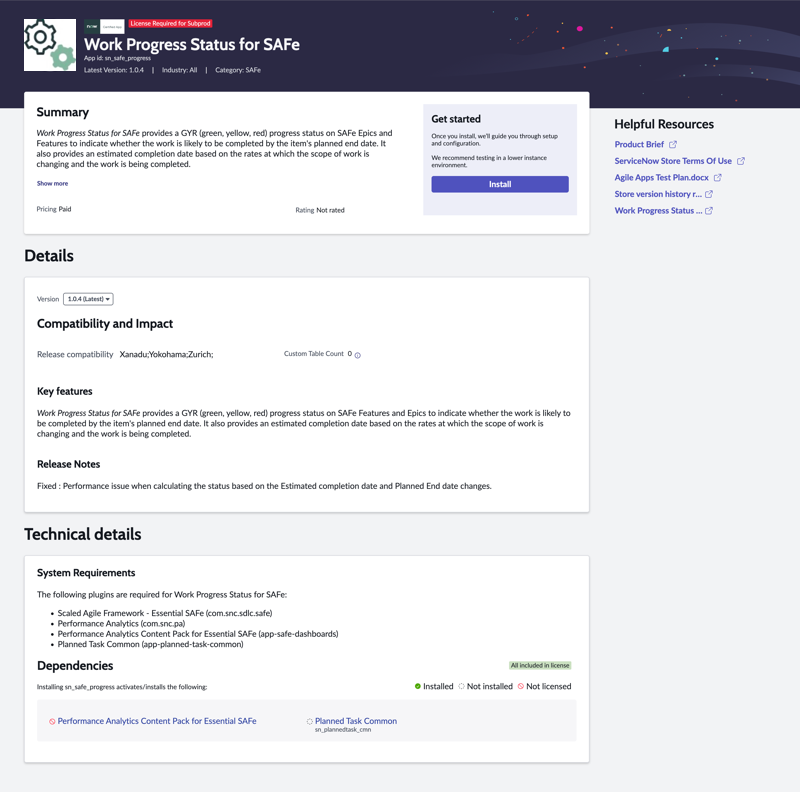Click the App id sn_safe_progress text

pyautogui.click(x=117, y=58)
